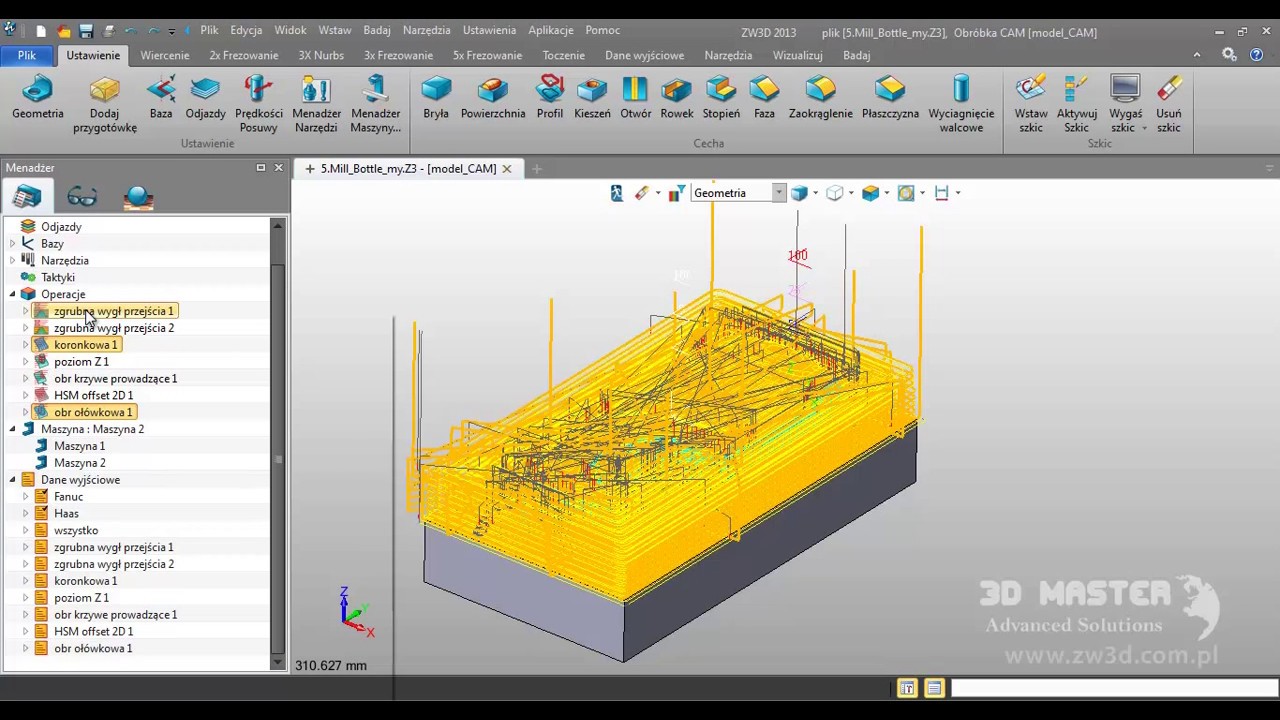This screenshot has height=720, width=1280.
Task: Choose the Zaokrąglenie fillet feature
Action: 820,98
